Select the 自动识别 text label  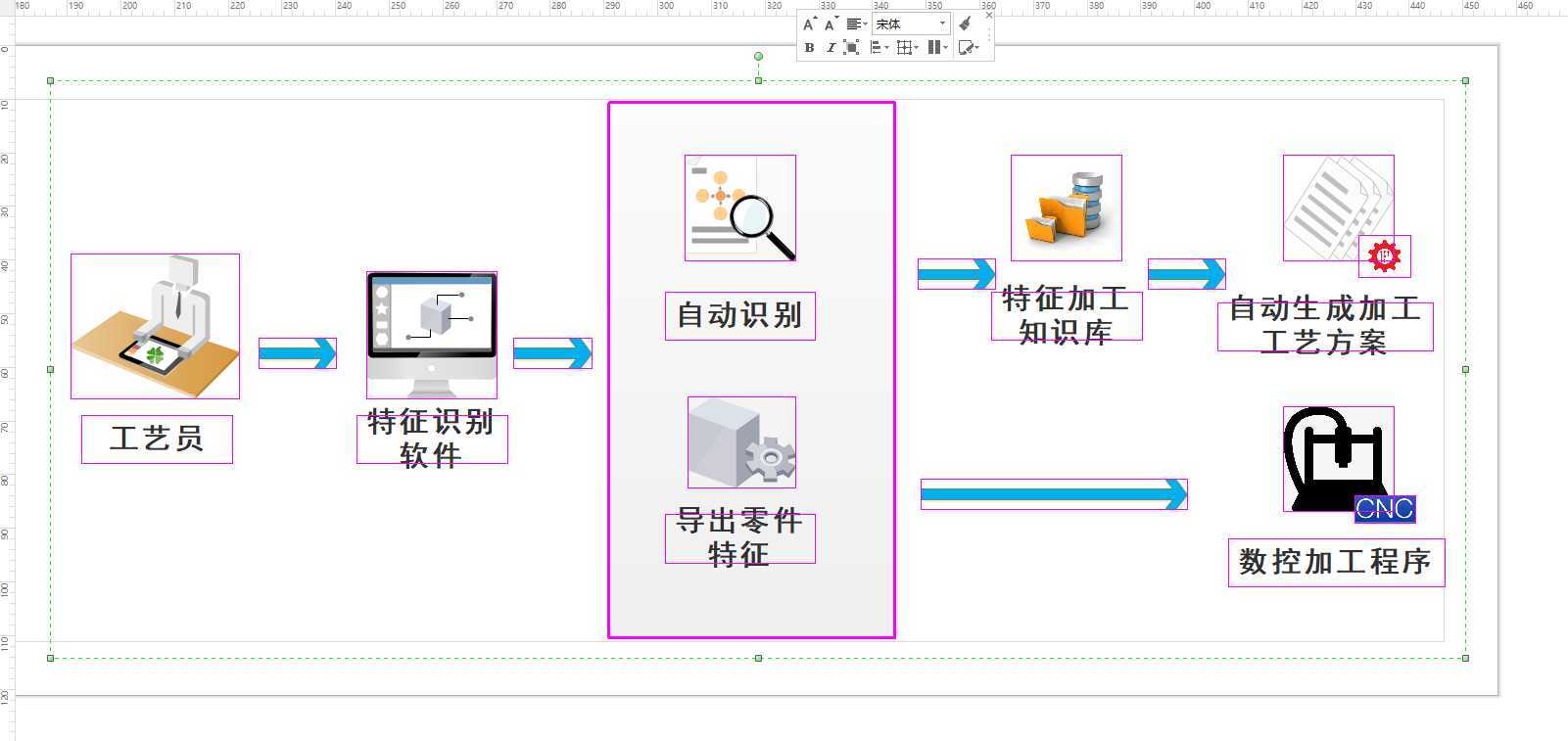pos(740,315)
